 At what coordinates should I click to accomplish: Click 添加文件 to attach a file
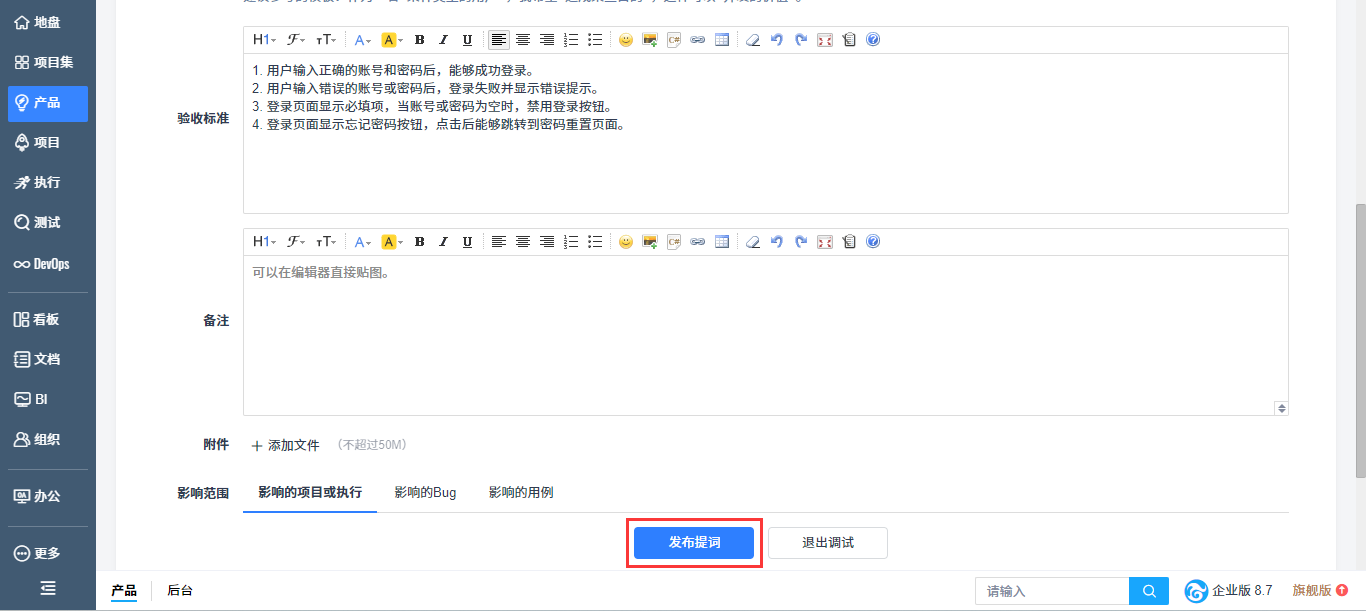285,445
